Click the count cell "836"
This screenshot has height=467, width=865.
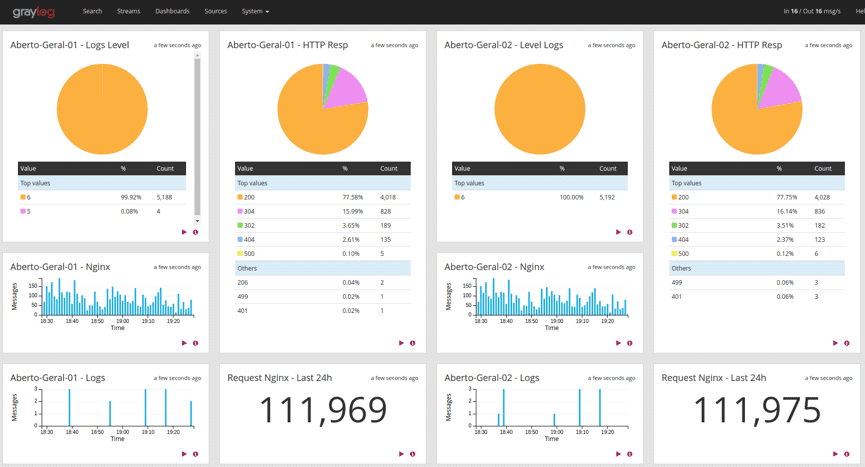pos(820,211)
